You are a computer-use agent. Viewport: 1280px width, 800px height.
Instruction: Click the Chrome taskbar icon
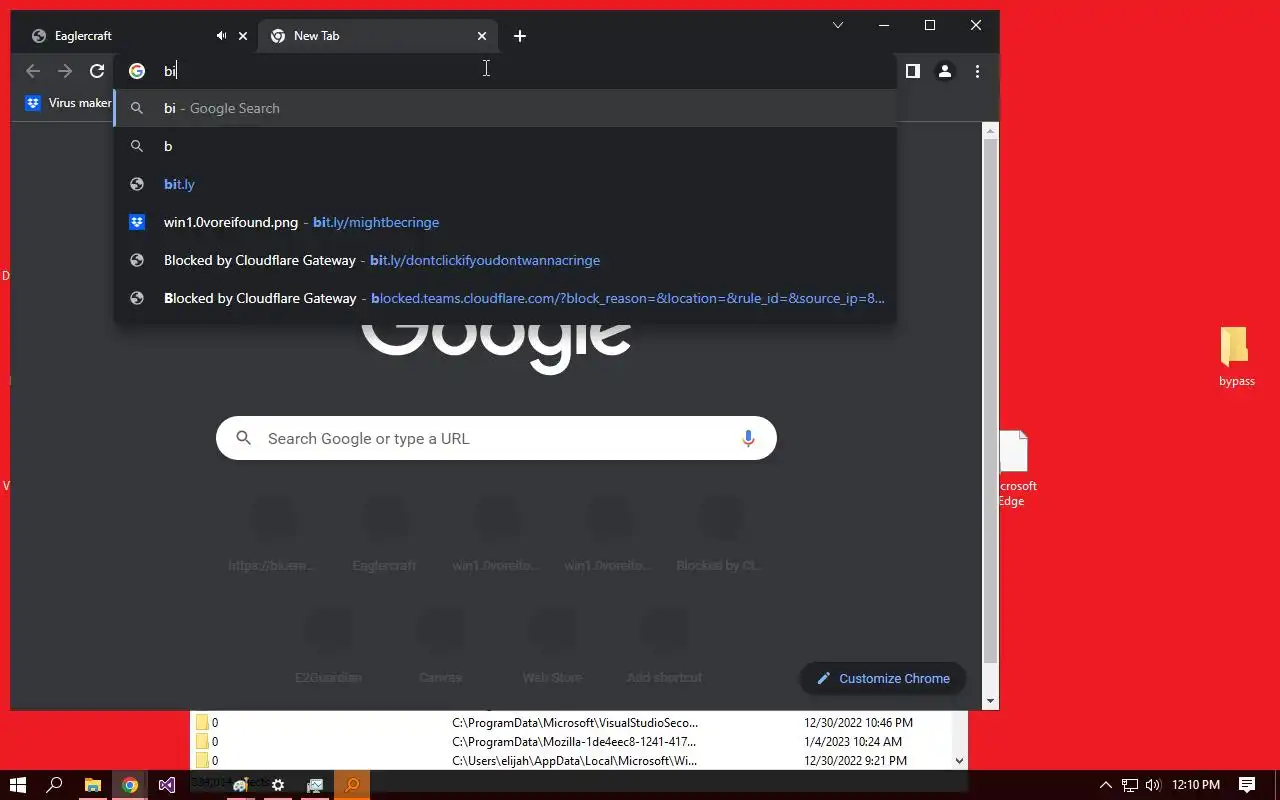tap(130, 785)
